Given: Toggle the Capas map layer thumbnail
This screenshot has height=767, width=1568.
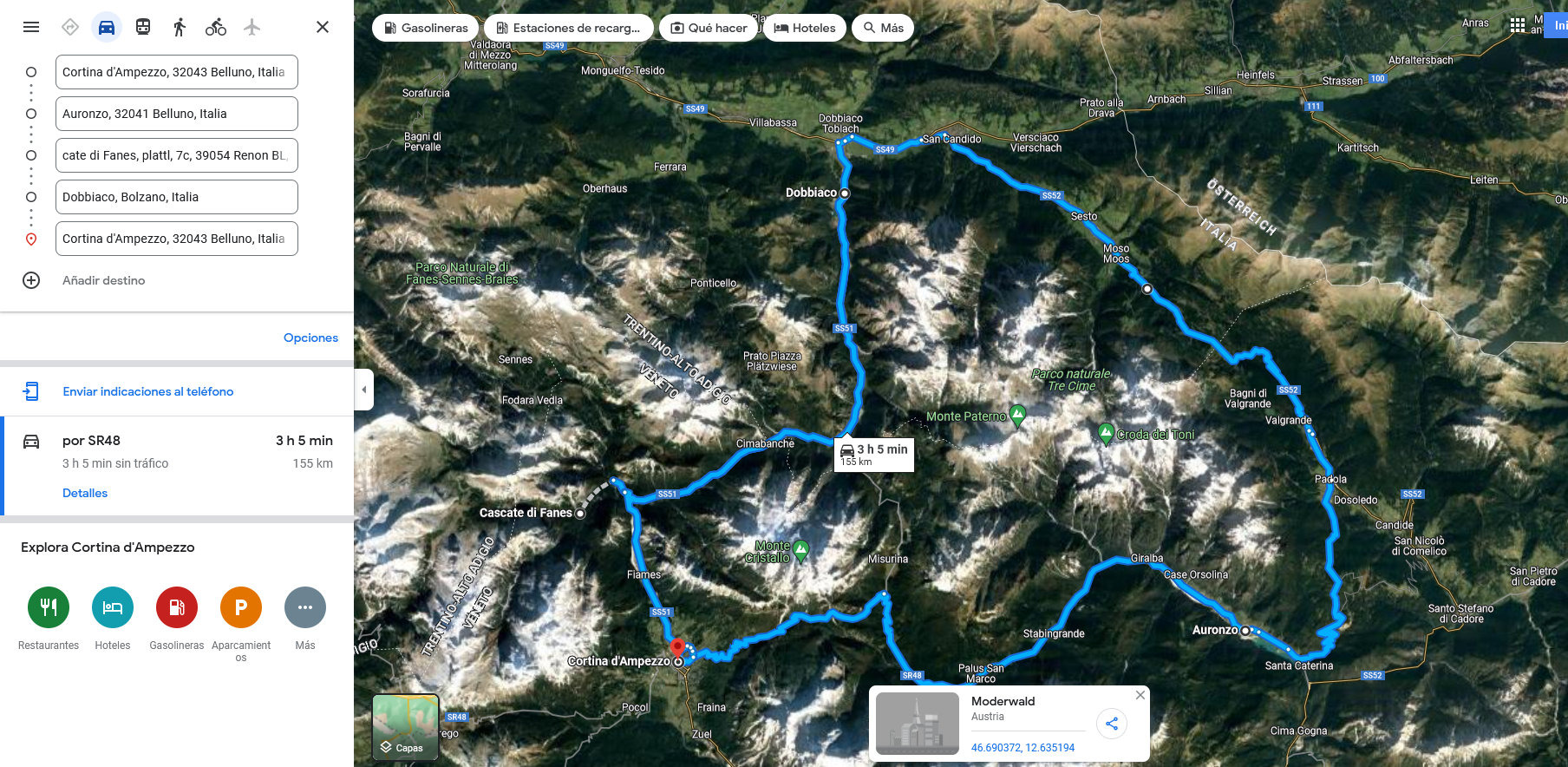Looking at the screenshot, I should [x=405, y=727].
